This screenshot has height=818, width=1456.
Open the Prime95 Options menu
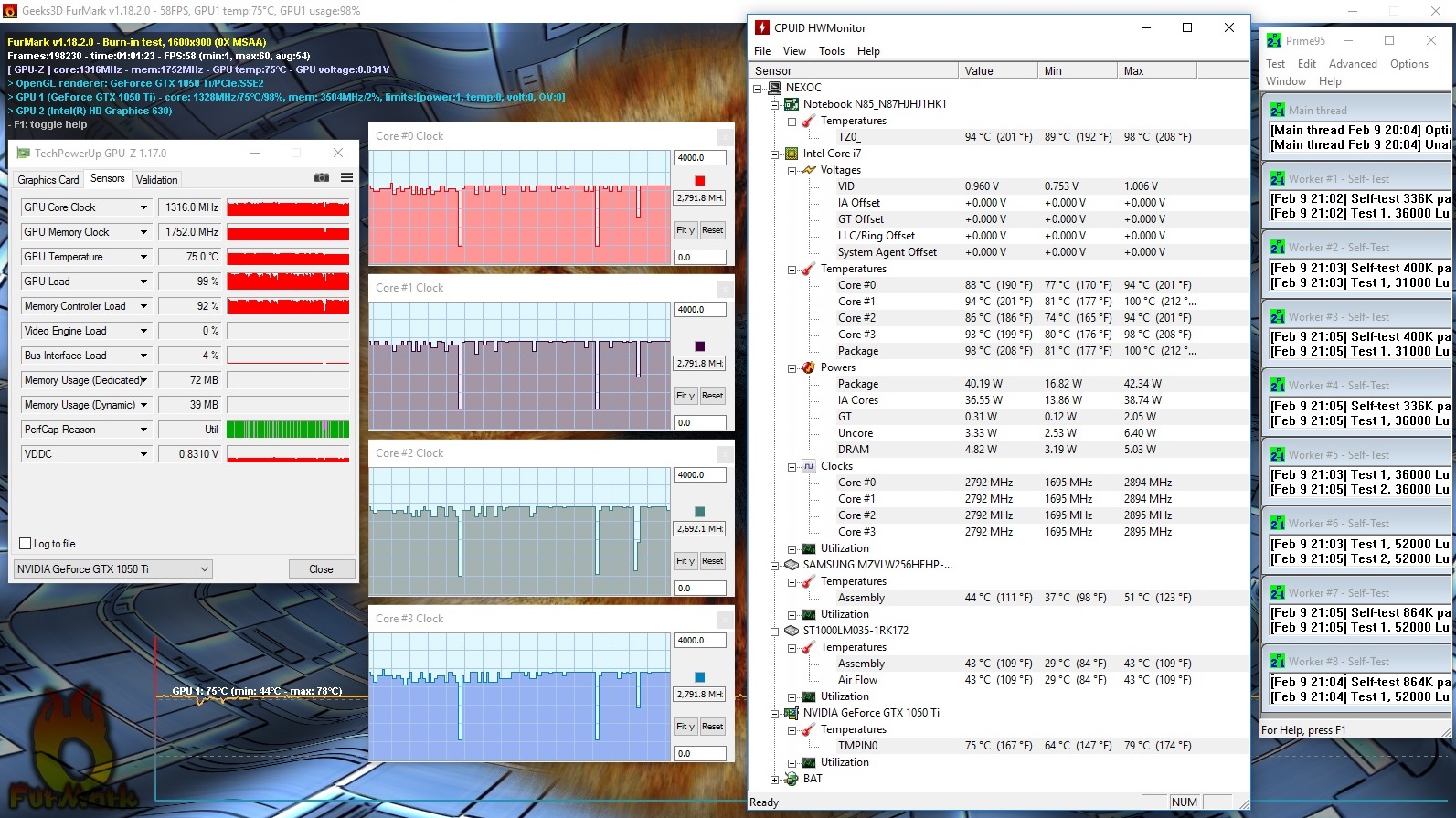click(1408, 64)
